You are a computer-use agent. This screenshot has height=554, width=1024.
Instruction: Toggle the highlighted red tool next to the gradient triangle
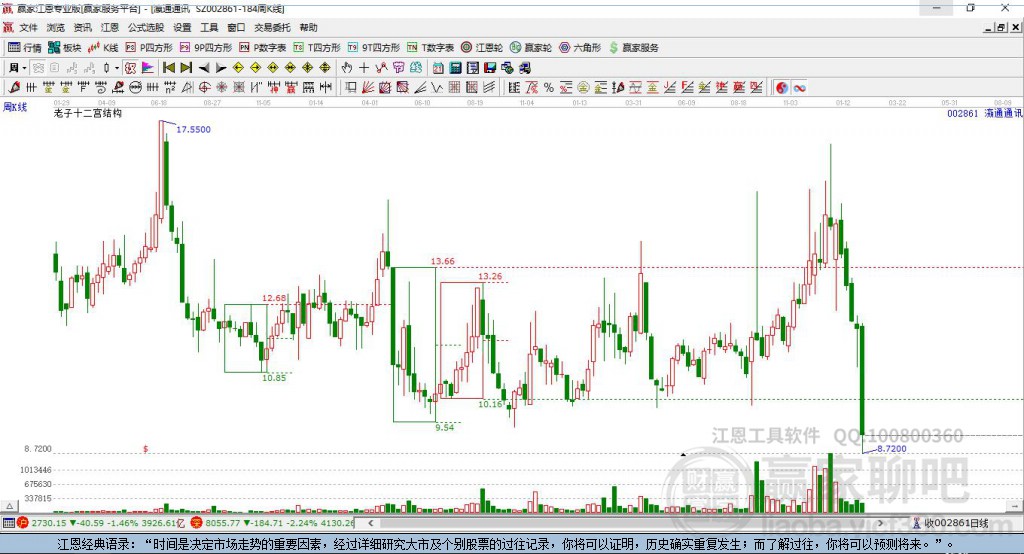pyautogui.click(x=130, y=68)
